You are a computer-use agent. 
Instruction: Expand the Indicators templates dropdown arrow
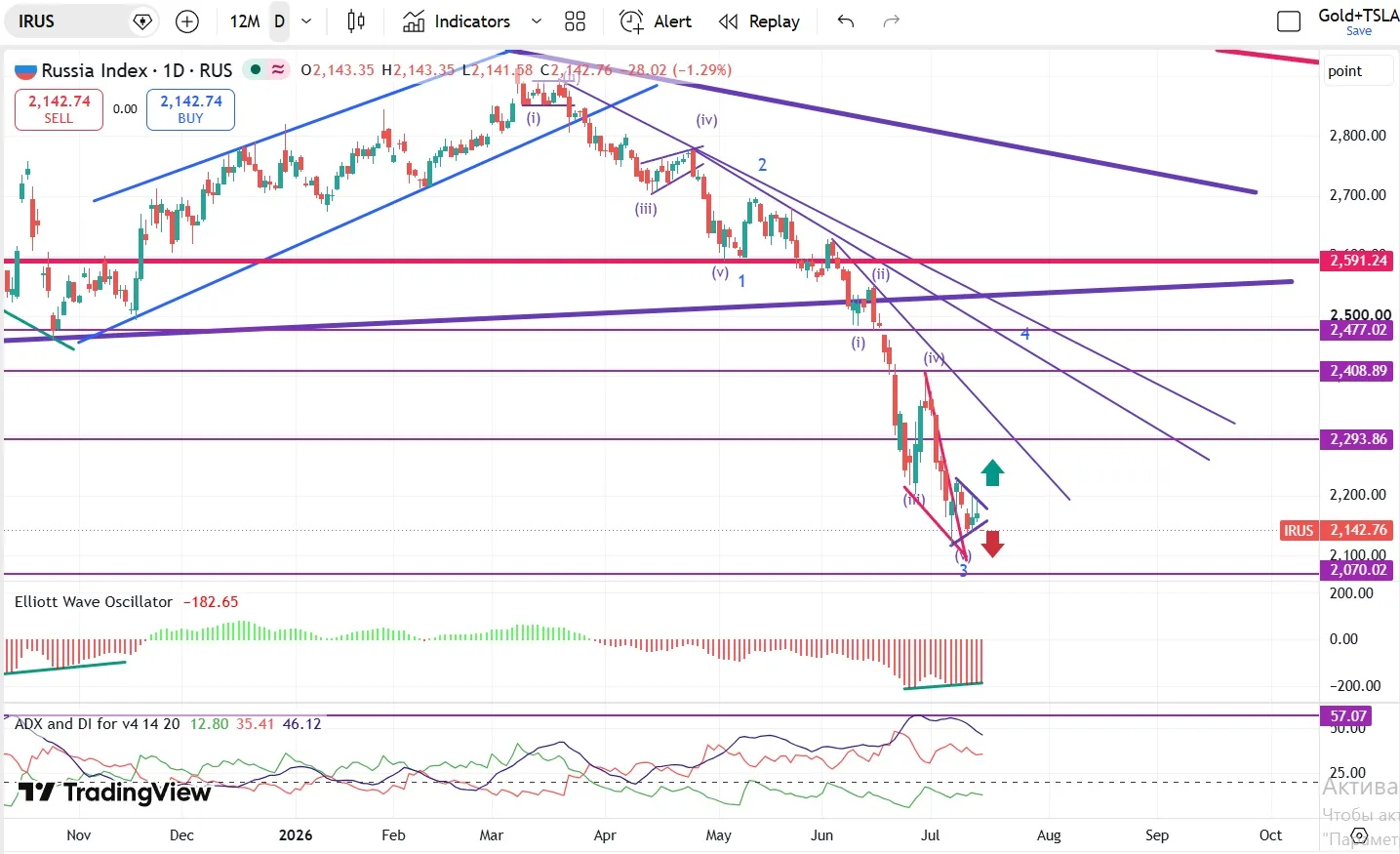tap(536, 21)
